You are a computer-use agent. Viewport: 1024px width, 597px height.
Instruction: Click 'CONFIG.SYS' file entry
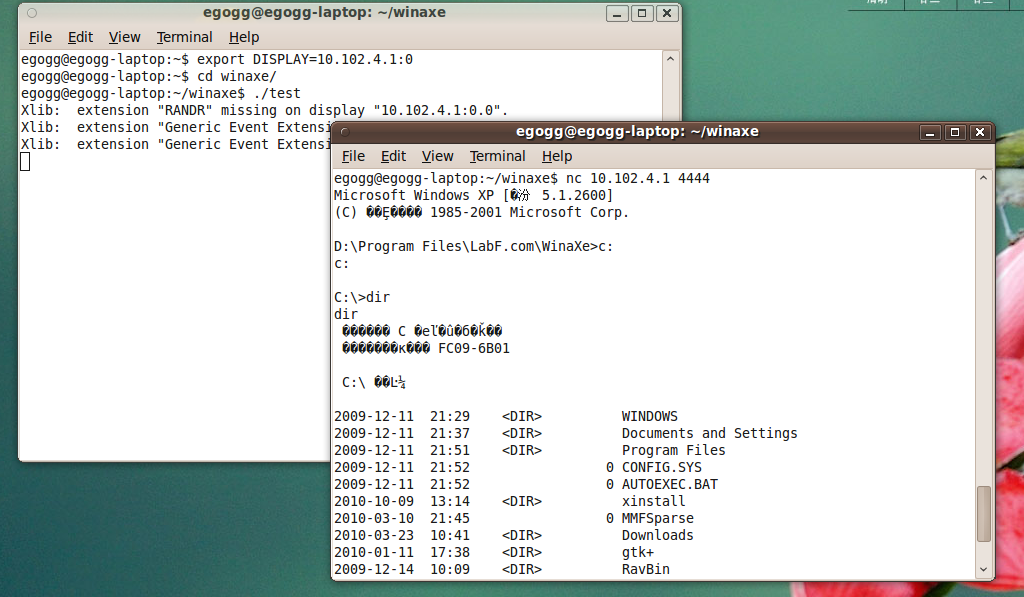[x=662, y=467]
